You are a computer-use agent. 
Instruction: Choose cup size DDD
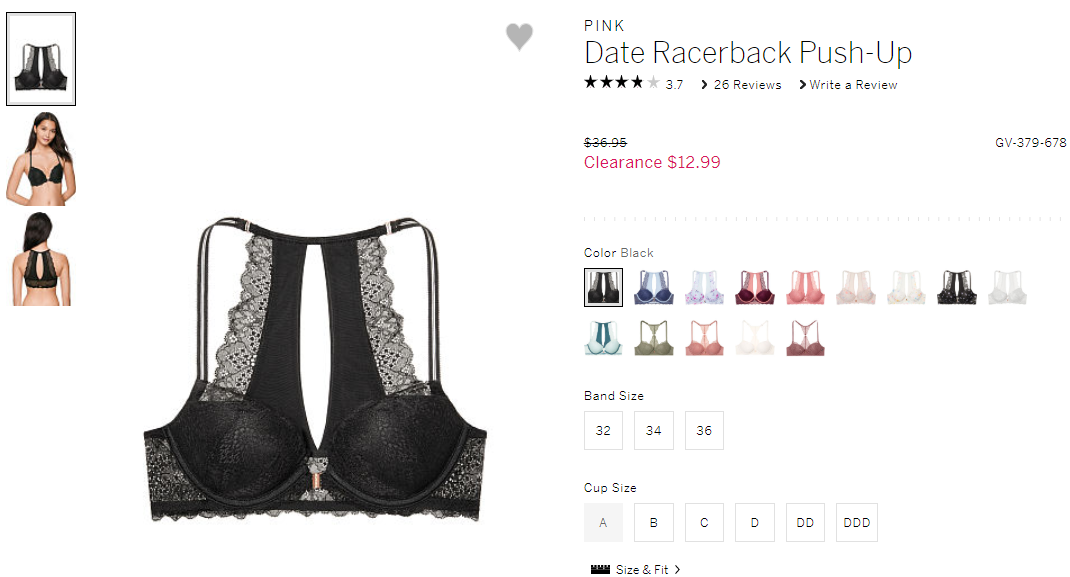coord(857,522)
